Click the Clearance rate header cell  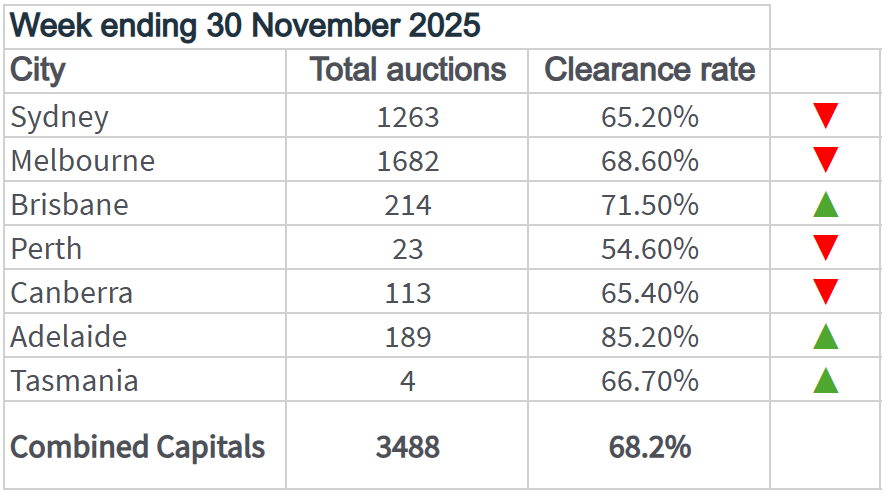pyautogui.click(x=649, y=70)
